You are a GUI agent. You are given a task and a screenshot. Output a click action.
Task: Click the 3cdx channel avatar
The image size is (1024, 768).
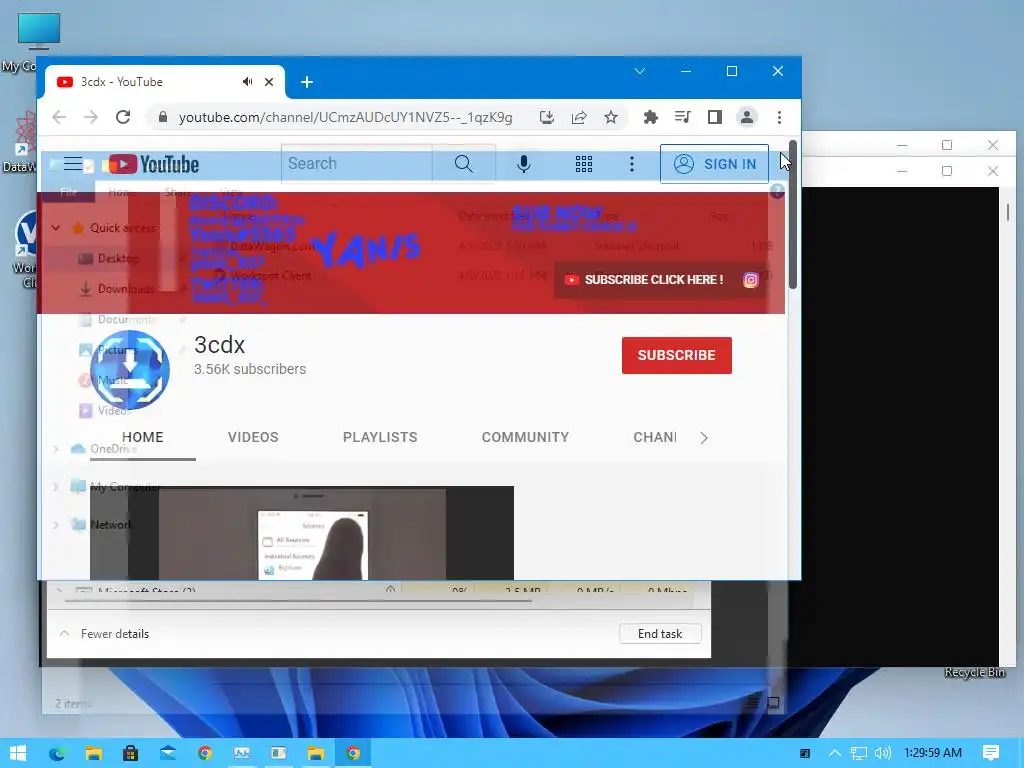point(130,370)
